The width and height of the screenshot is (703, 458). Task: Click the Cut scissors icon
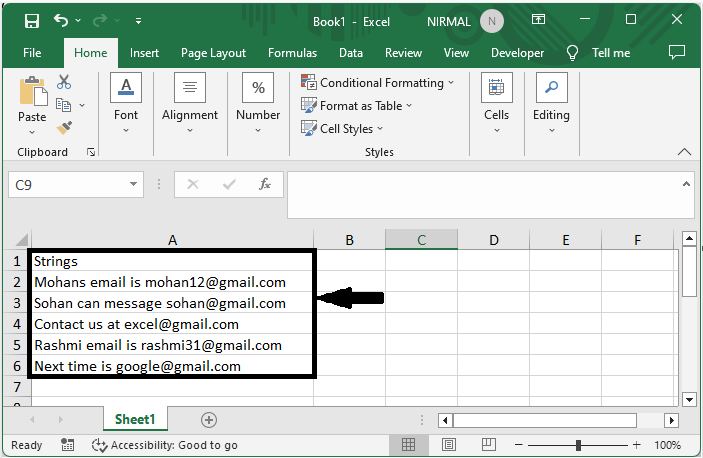(64, 82)
